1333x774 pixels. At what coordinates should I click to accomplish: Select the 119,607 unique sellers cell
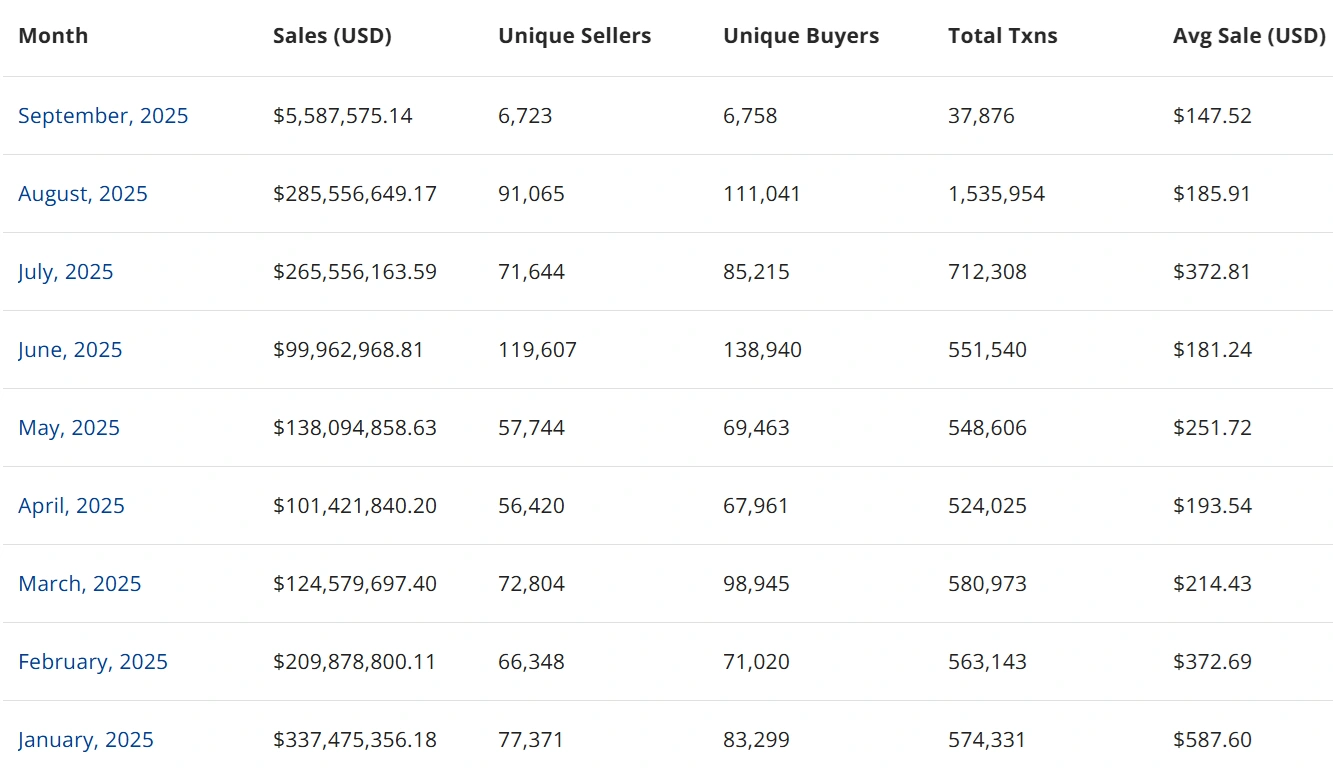coord(537,350)
